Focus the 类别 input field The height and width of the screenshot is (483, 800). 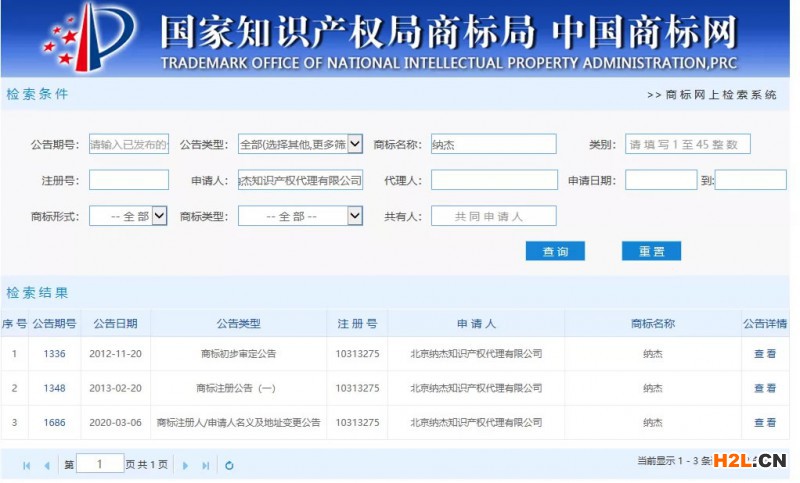pyautogui.click(x=688, y=144)
